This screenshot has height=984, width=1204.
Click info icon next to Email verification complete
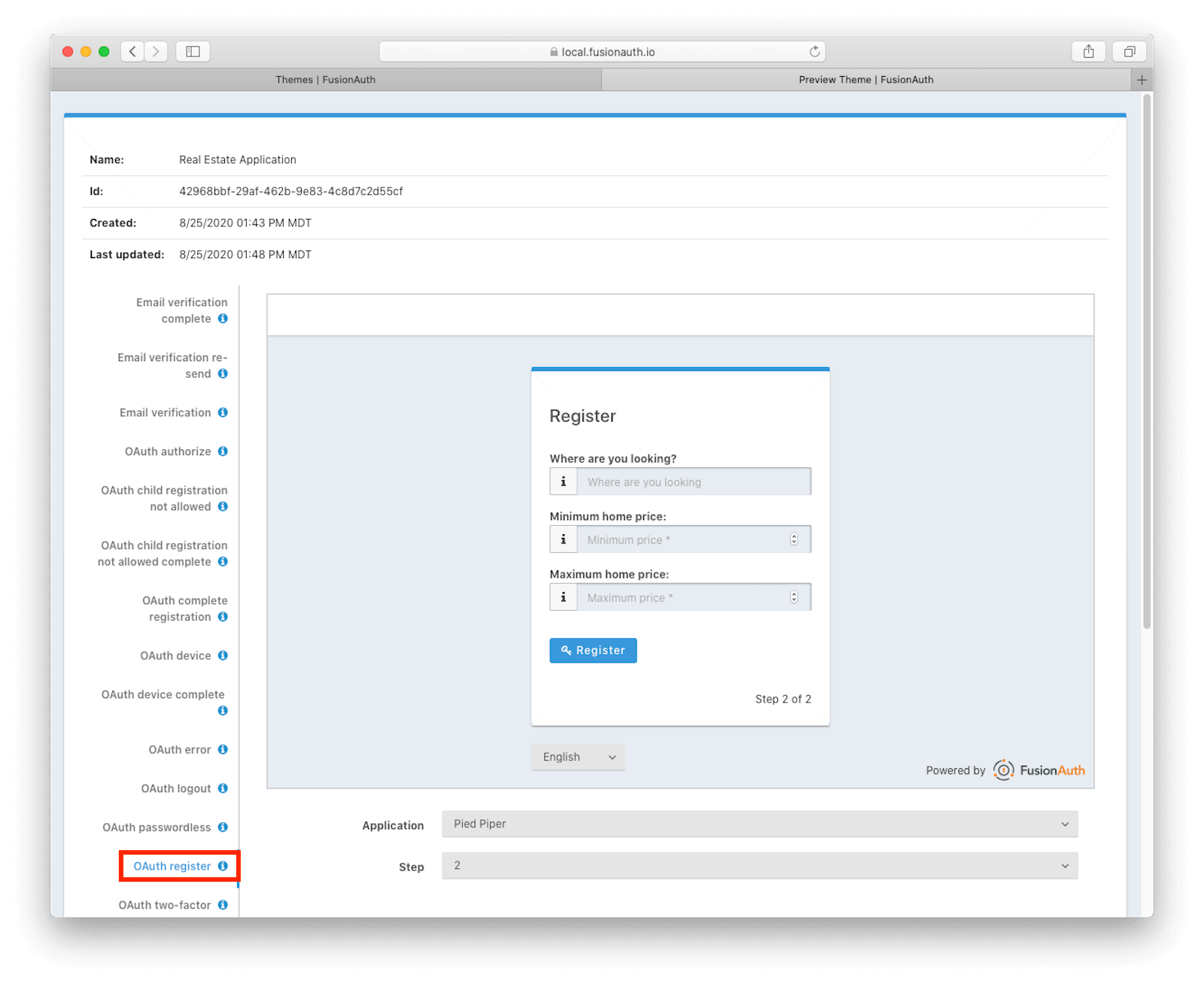point(223,318)
